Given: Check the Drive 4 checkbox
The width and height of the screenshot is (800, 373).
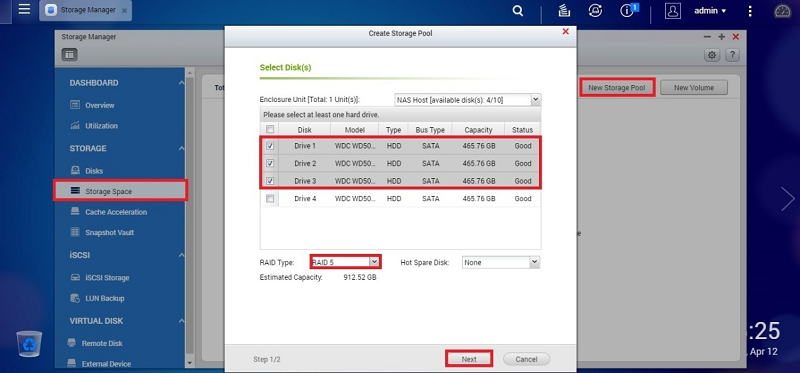Looking at the screenshot, I should [270, 198].
